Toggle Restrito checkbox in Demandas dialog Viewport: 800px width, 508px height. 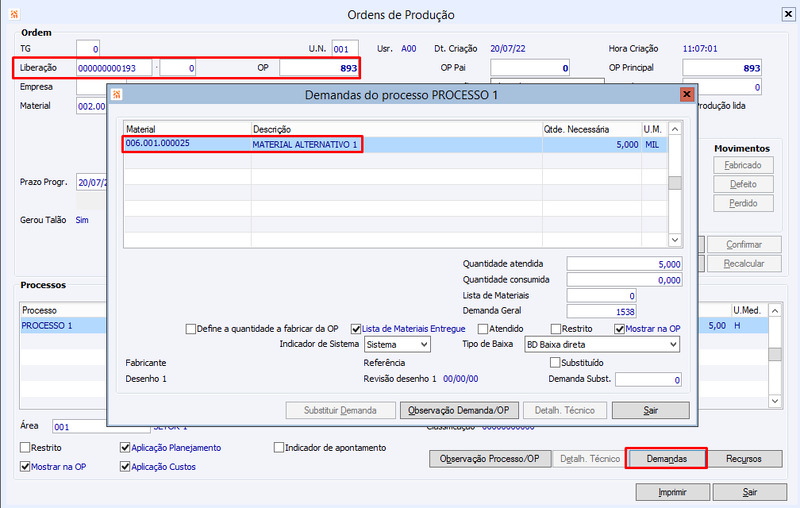click(556, 329)
